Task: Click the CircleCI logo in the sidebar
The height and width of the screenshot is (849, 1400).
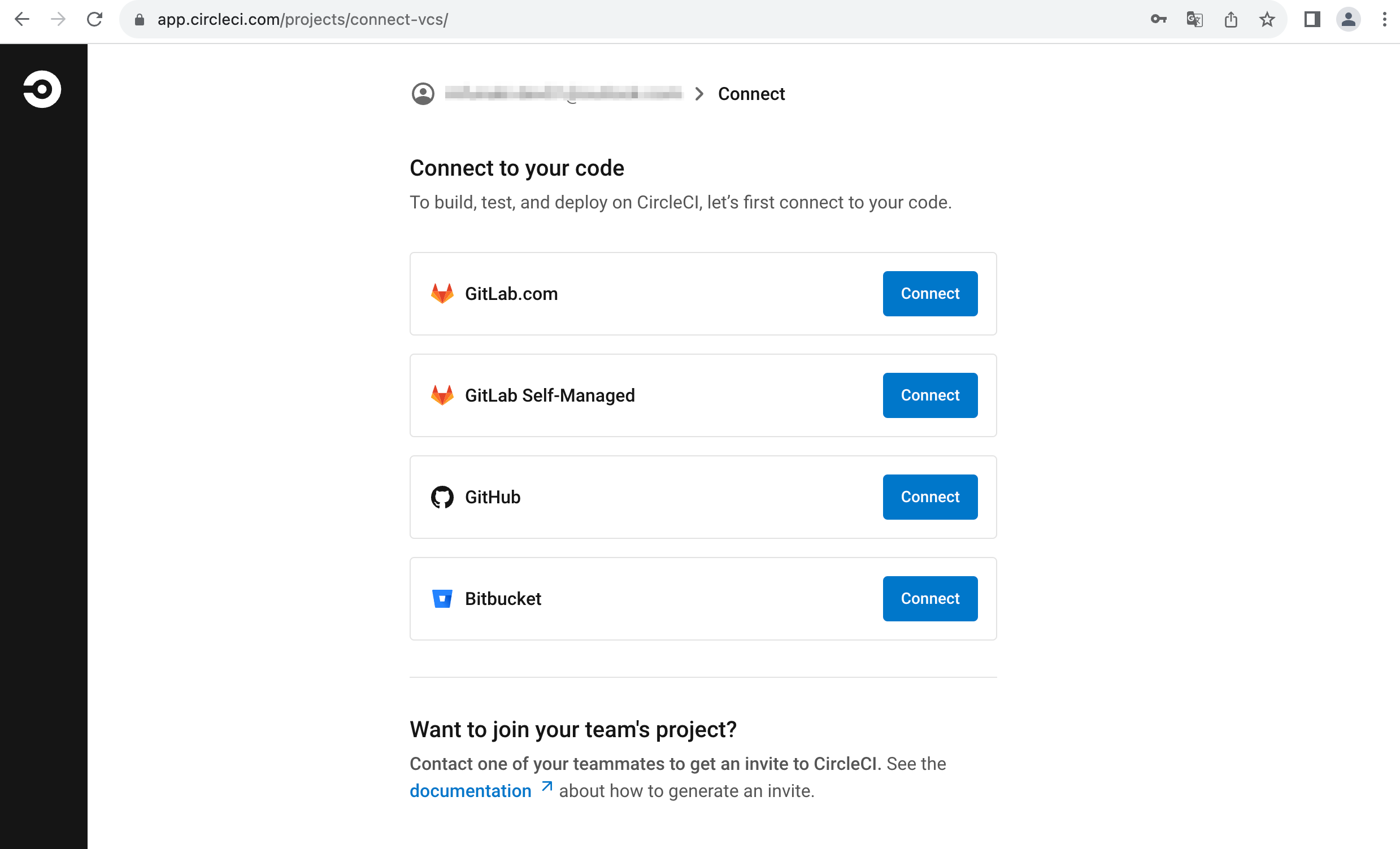Action: [42, 88]
